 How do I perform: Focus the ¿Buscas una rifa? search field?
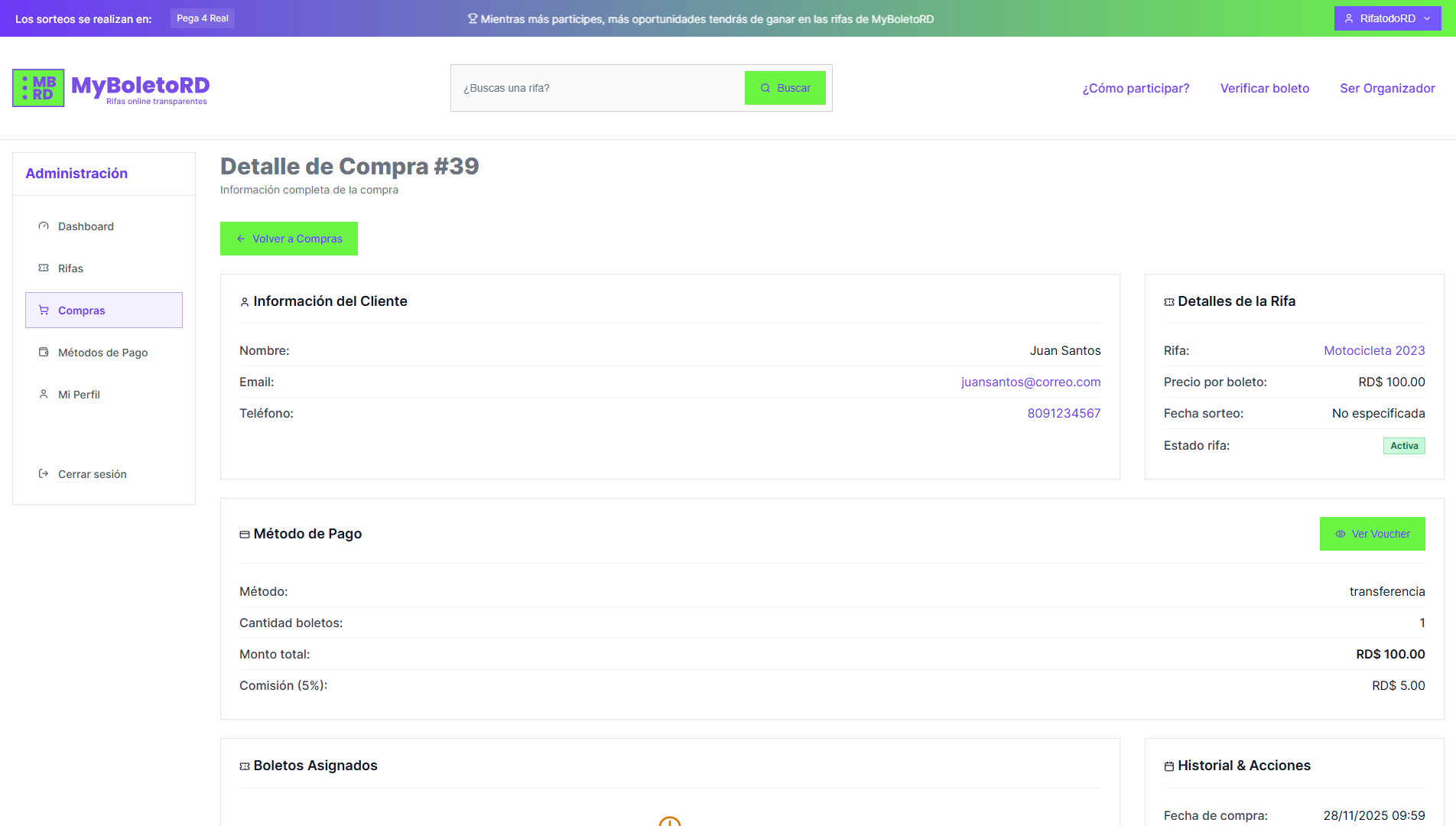coord(598,88)
